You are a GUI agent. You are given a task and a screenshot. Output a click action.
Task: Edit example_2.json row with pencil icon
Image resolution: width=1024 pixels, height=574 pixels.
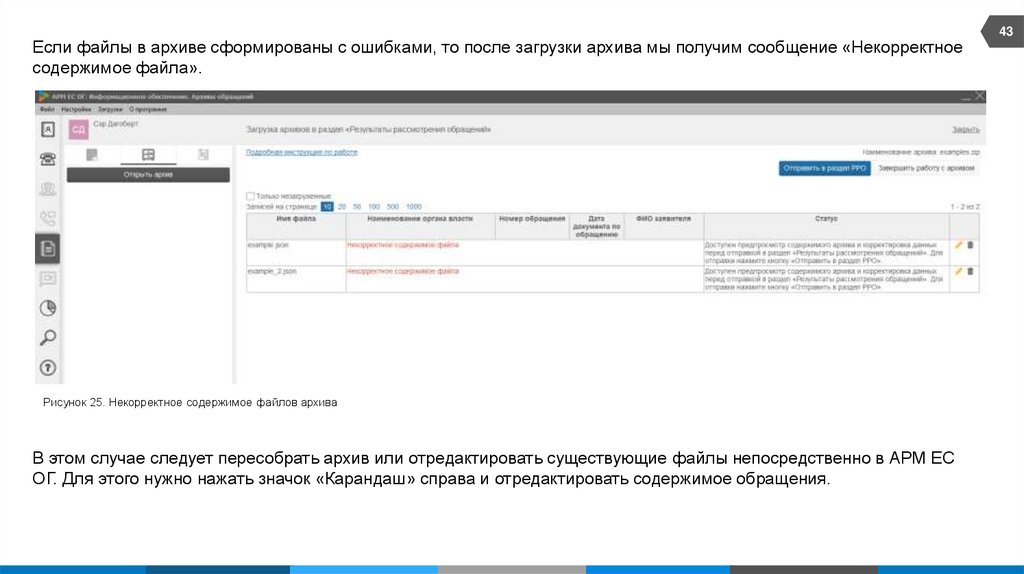pyautogui.click(x=959, y=271)
